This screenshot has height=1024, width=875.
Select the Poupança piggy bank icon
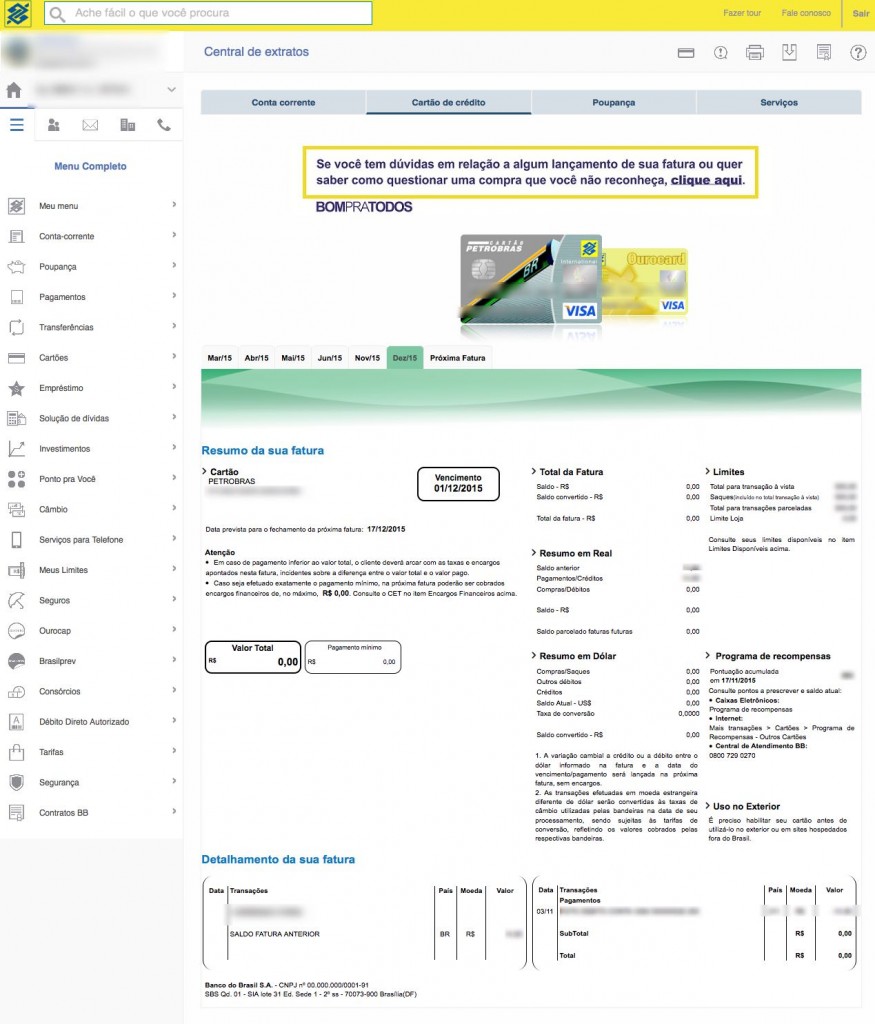[17, 266]
